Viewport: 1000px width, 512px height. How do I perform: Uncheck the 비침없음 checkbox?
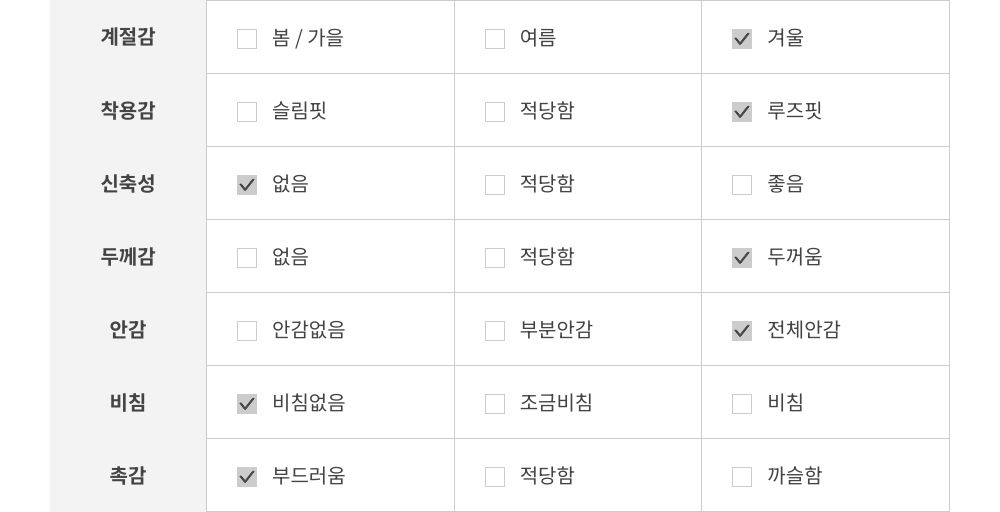pyautogui.click(x=247, y=404)
